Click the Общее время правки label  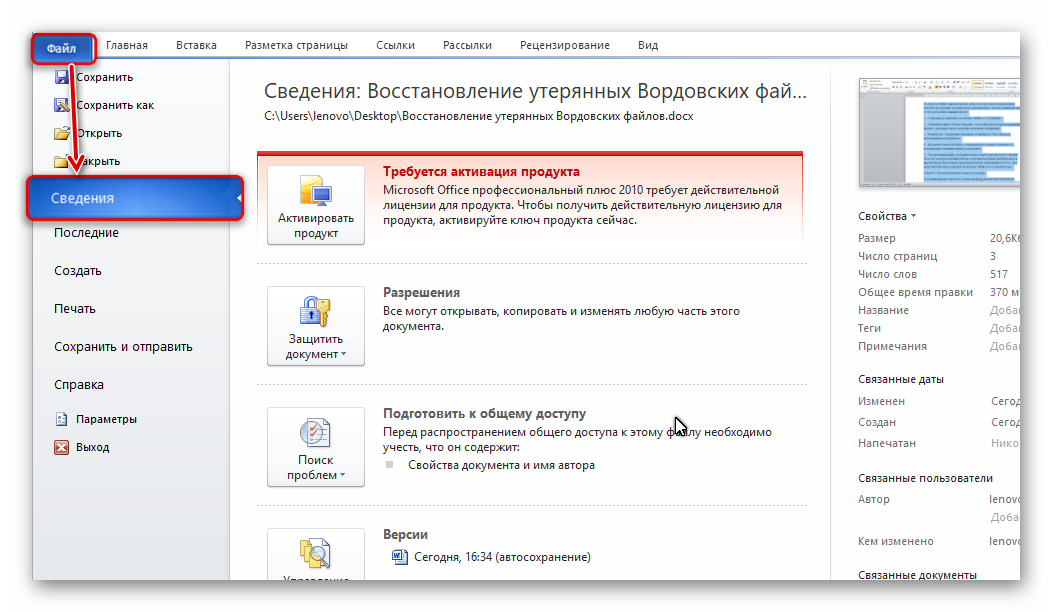tap(915, 293)
